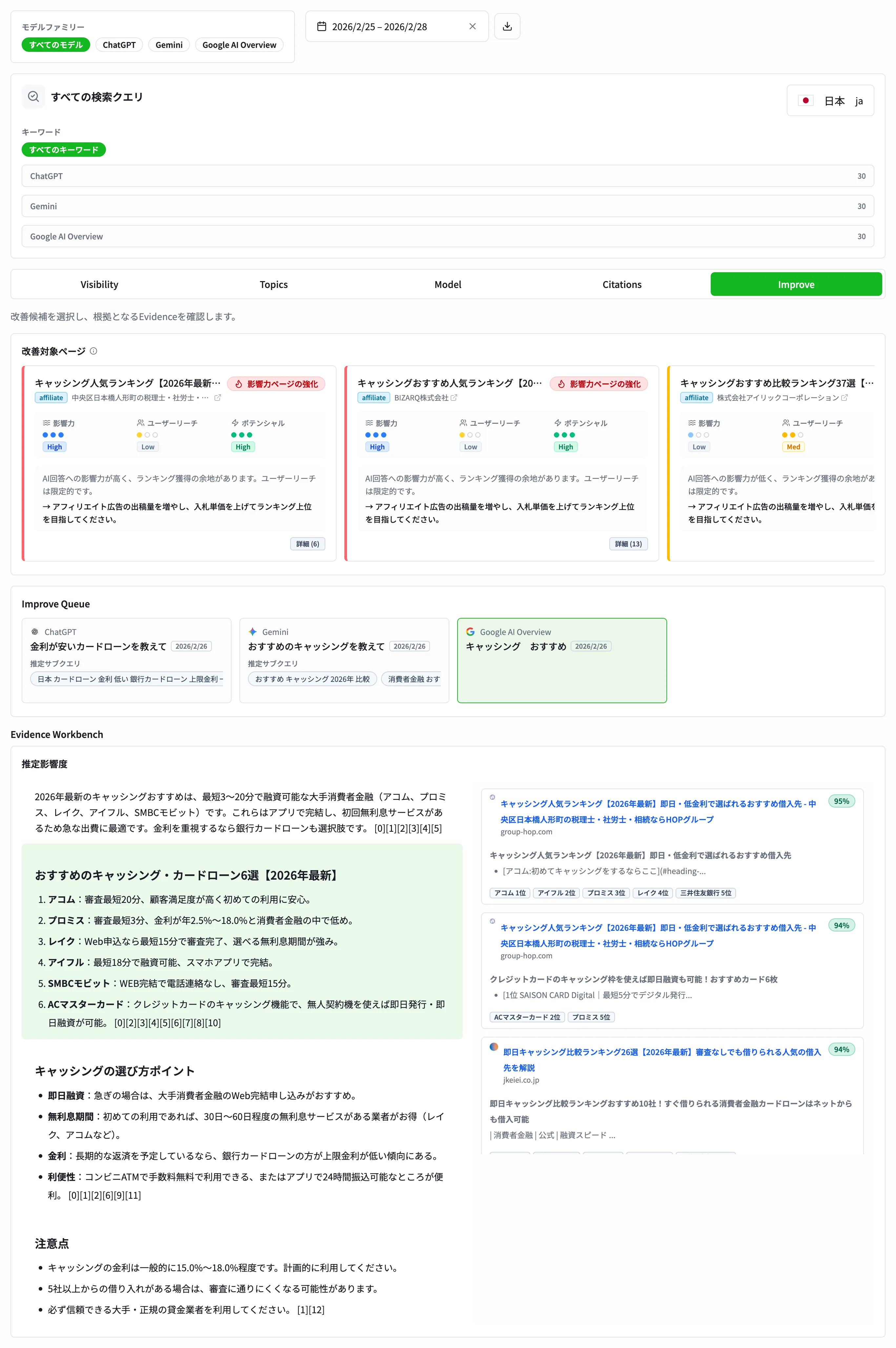Open the 日本 ja language selector
This screenshot has height=1348, width=896.
point(830,101)
